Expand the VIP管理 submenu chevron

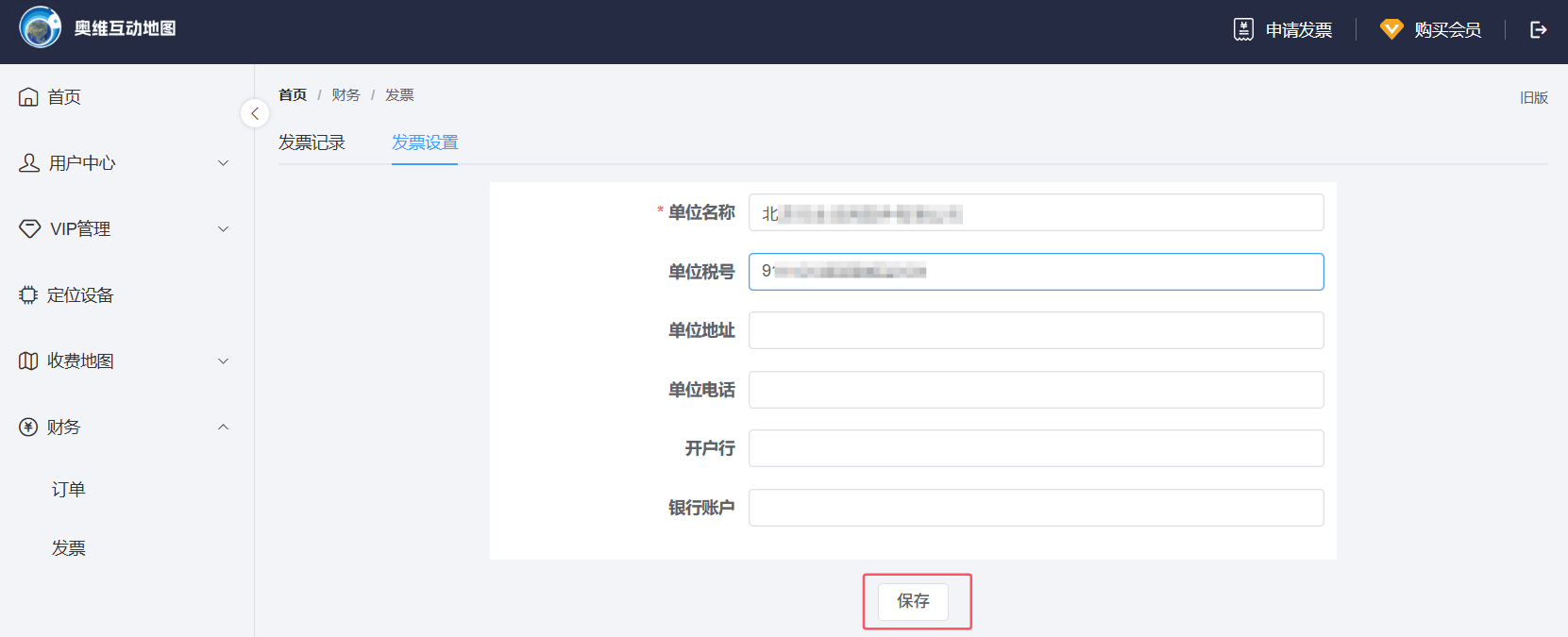click(224, 229)
